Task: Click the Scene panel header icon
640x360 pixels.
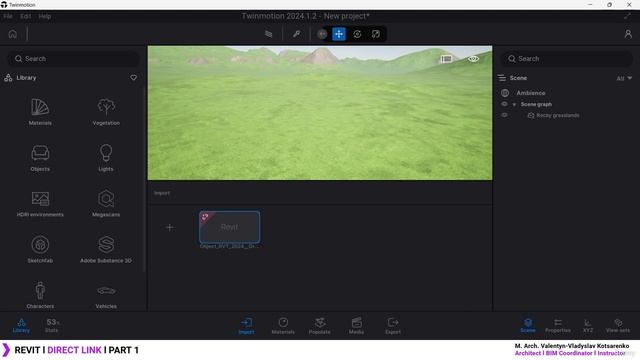Action: click(502, 78)
